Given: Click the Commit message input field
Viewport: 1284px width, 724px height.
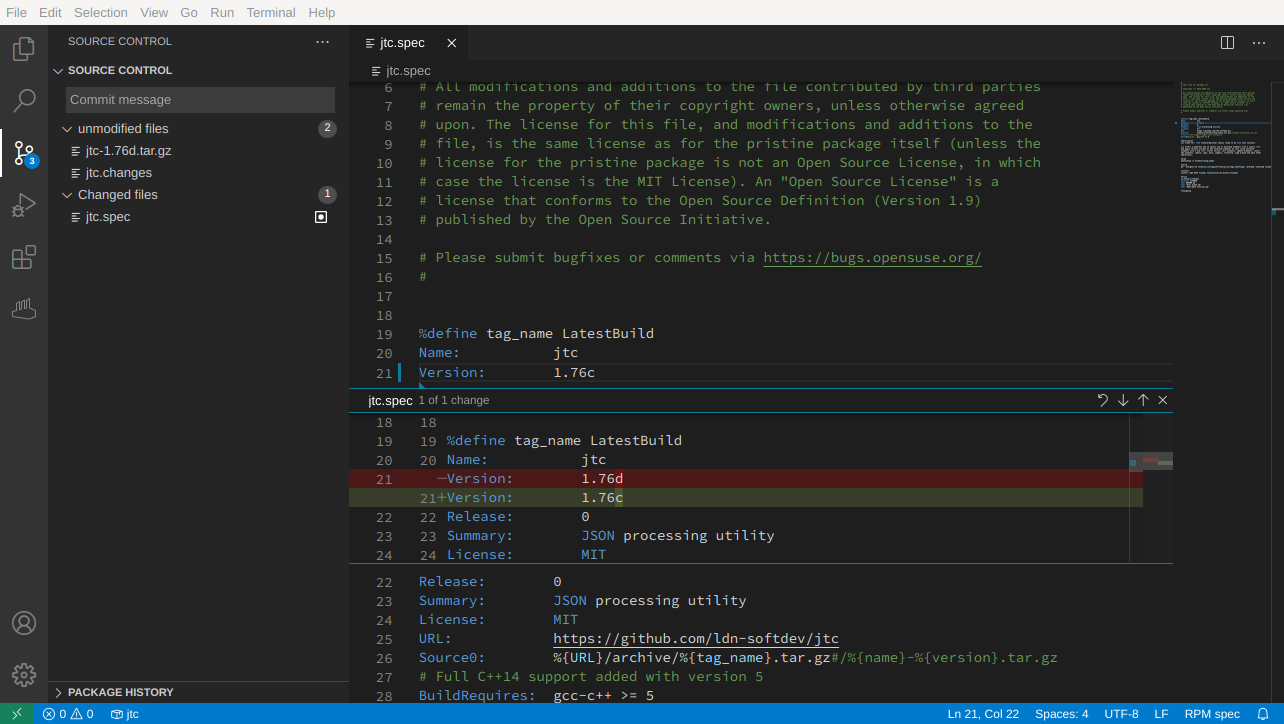Looking at the screenshot, I should click(x=199, y=99).
